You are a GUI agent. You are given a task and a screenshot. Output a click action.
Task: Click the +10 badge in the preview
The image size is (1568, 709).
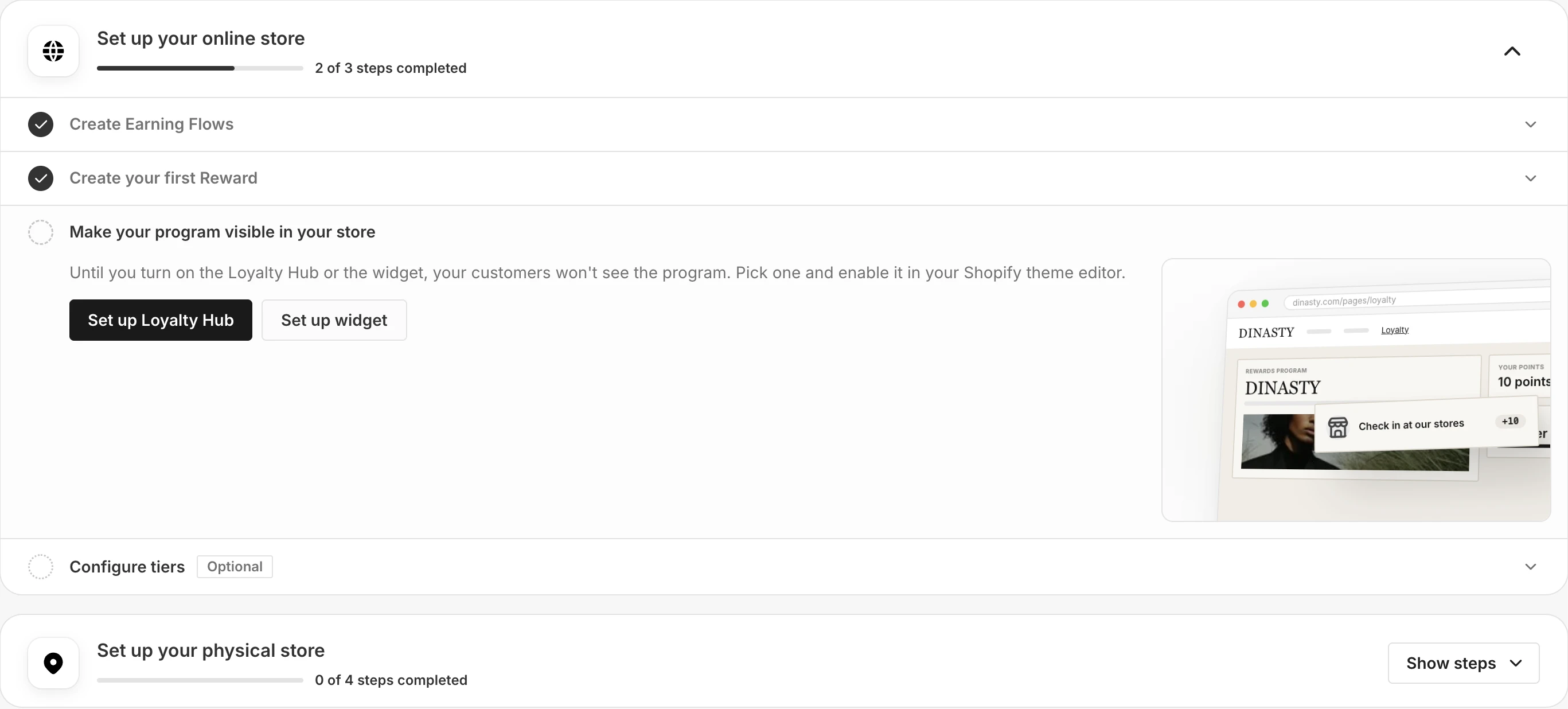(1510, 421)
